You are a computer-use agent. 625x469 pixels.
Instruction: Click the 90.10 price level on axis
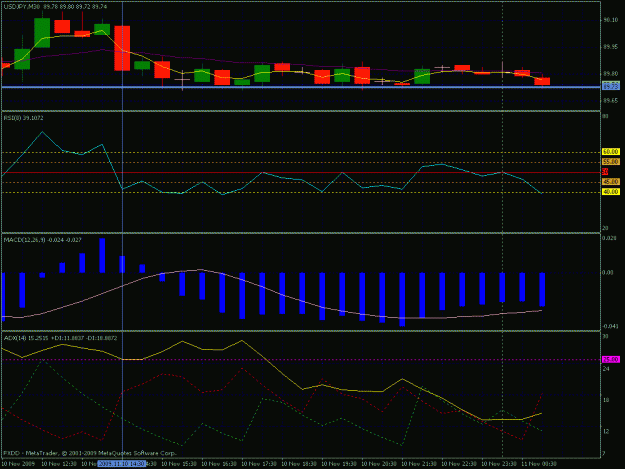tap(610, 20)
